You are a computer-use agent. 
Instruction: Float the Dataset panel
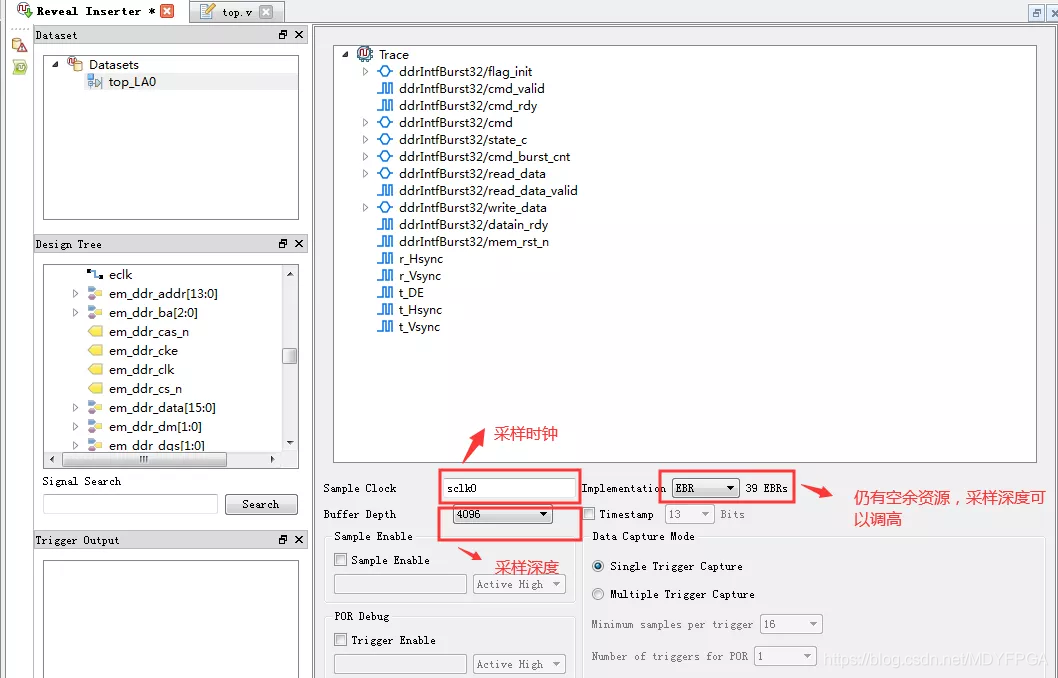[283, 34]
